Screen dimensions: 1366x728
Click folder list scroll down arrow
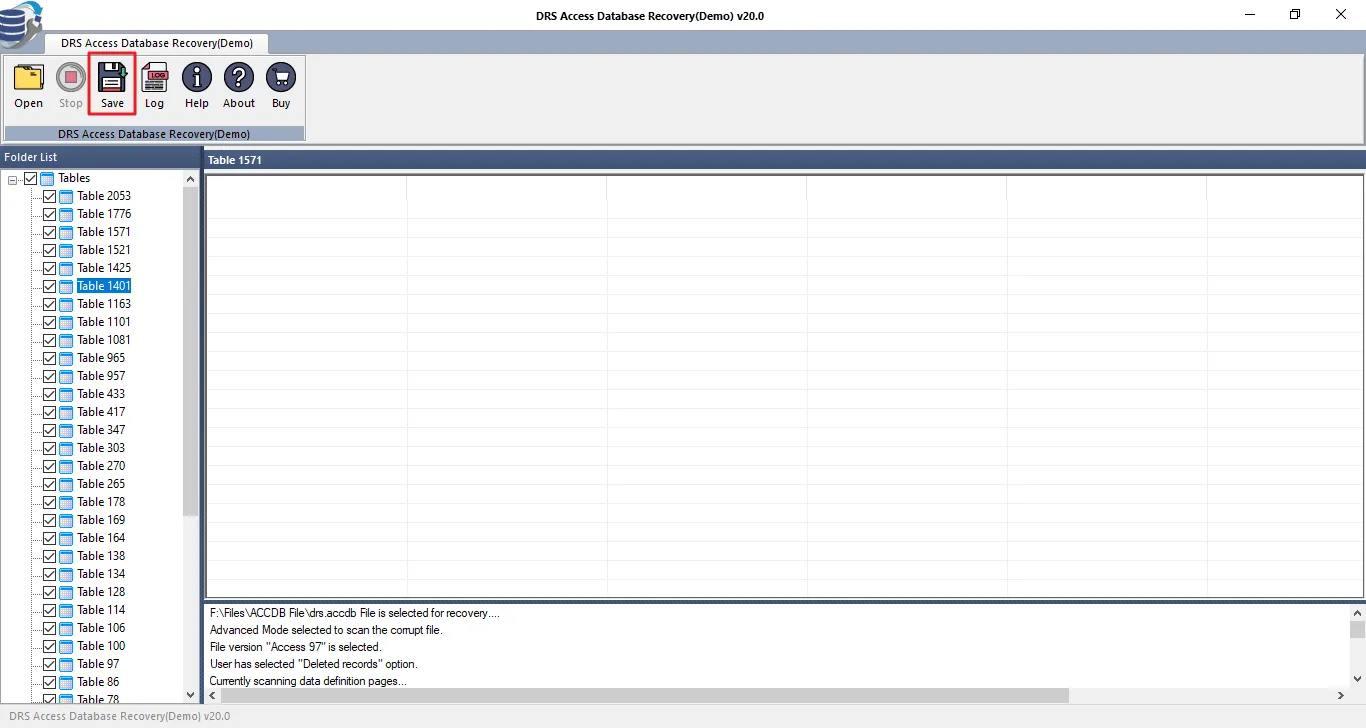point(191,694)
